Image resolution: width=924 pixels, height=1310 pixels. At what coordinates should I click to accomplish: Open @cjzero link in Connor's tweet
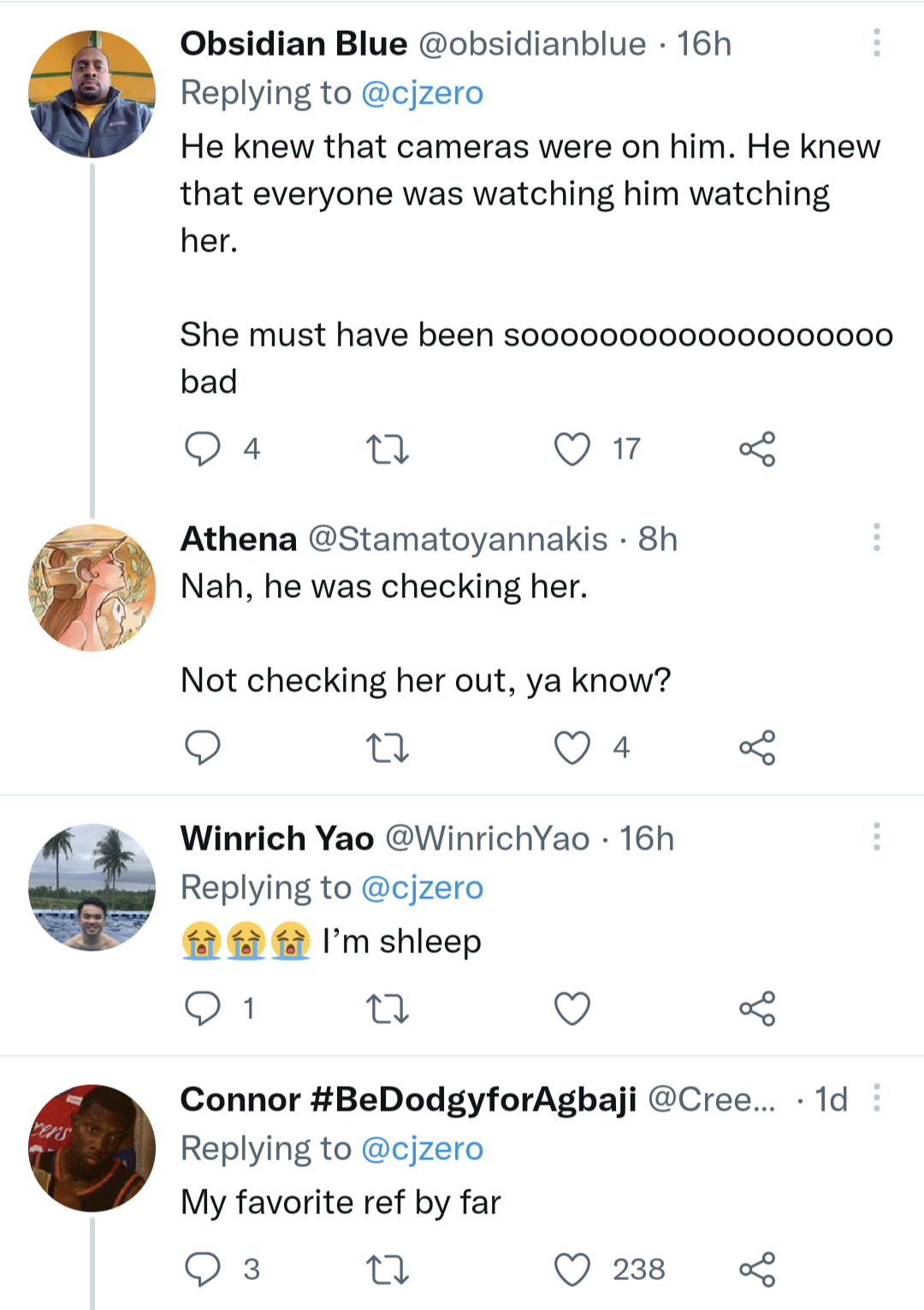[422, 1148]
